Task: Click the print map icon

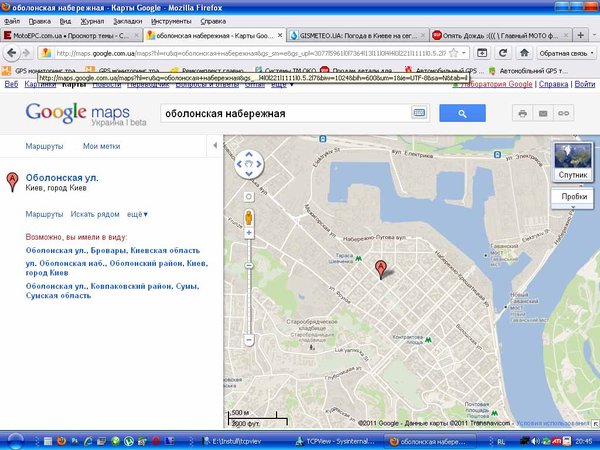Action: point(522,113)
